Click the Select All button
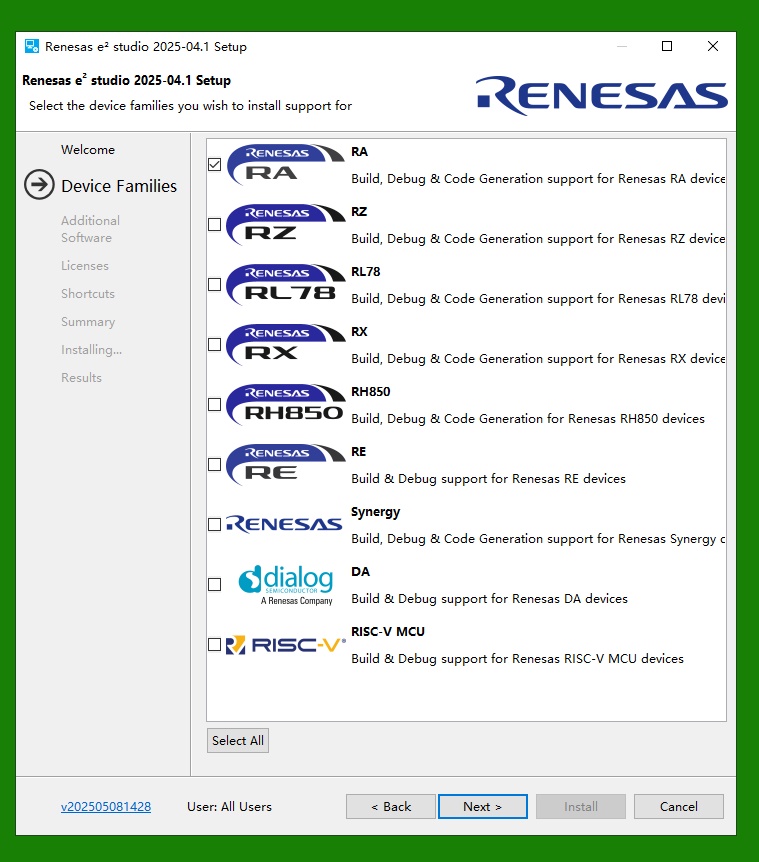The height and width of the screenshot is (862, 759). pos(238,741)
